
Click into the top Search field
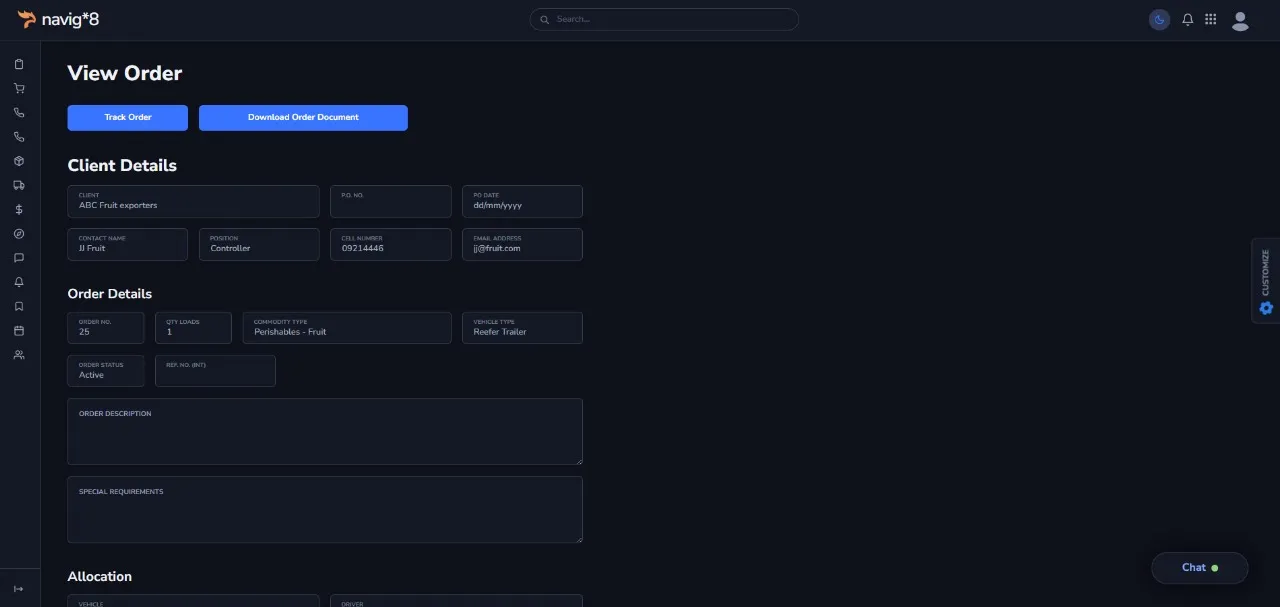pyautogui.click(x=664, y=19)
